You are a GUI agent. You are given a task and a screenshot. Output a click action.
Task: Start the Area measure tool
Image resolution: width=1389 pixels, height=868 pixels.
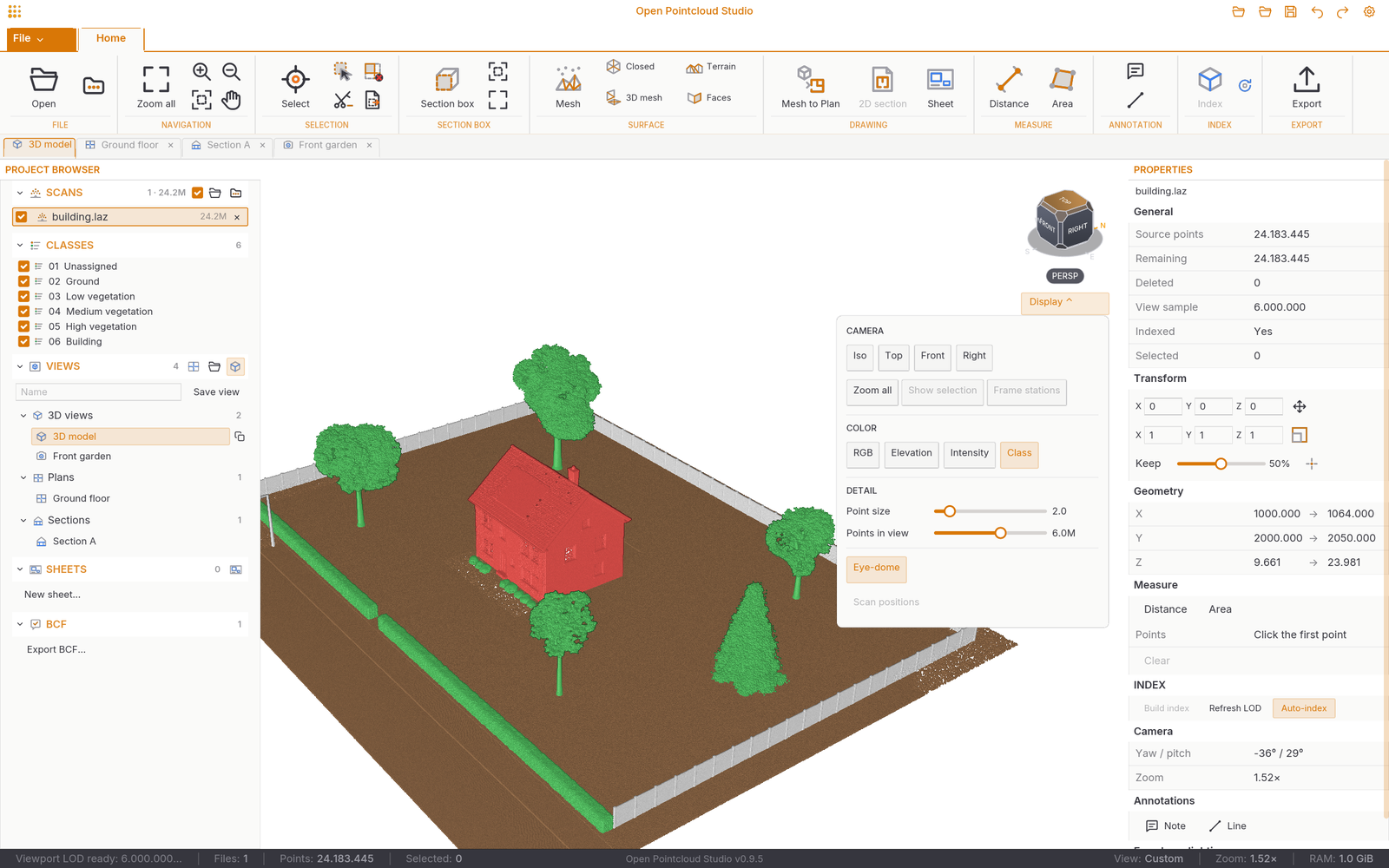(1063, 87)
